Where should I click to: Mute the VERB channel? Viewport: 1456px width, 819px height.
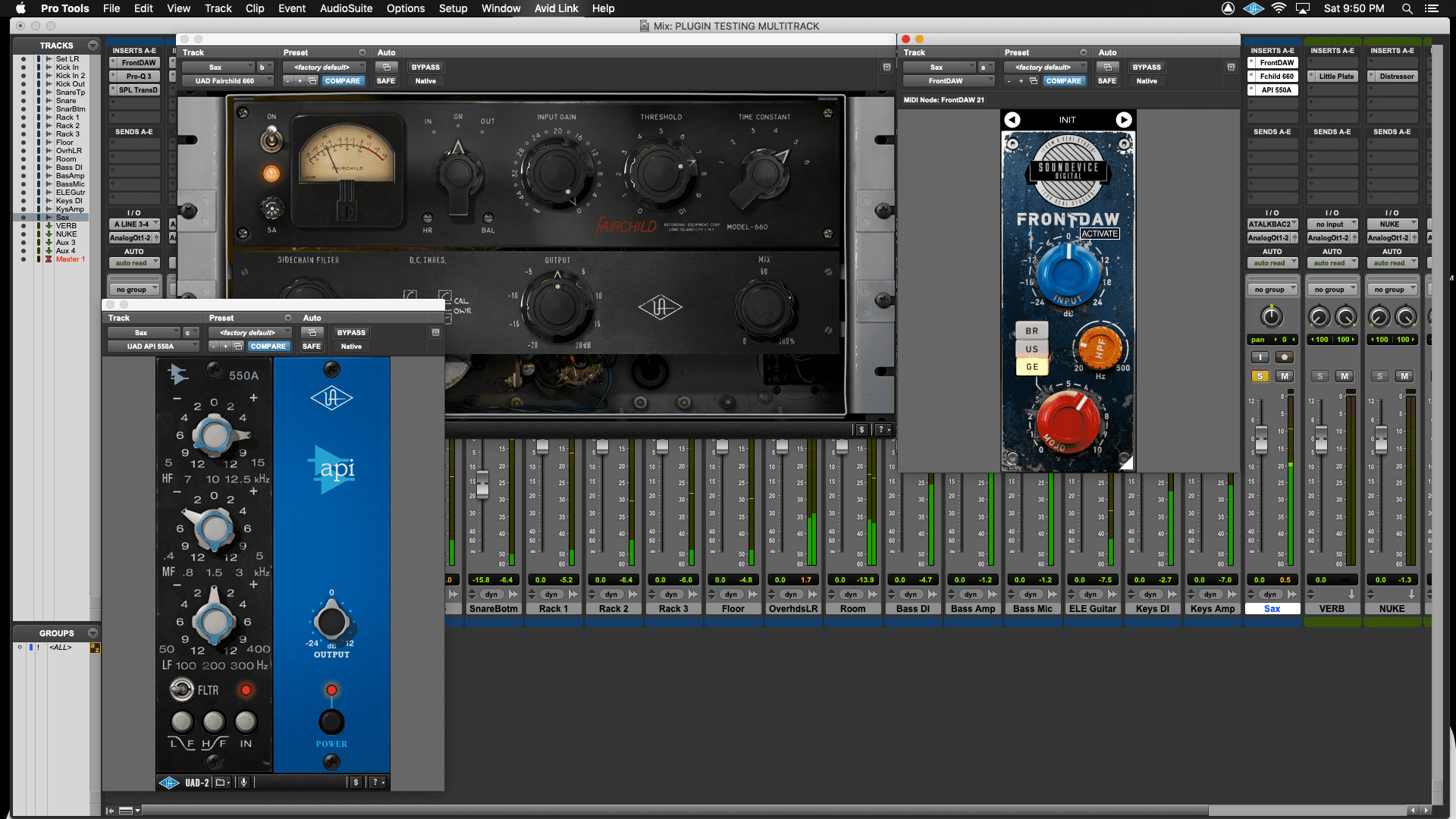tap(1345, 376)
